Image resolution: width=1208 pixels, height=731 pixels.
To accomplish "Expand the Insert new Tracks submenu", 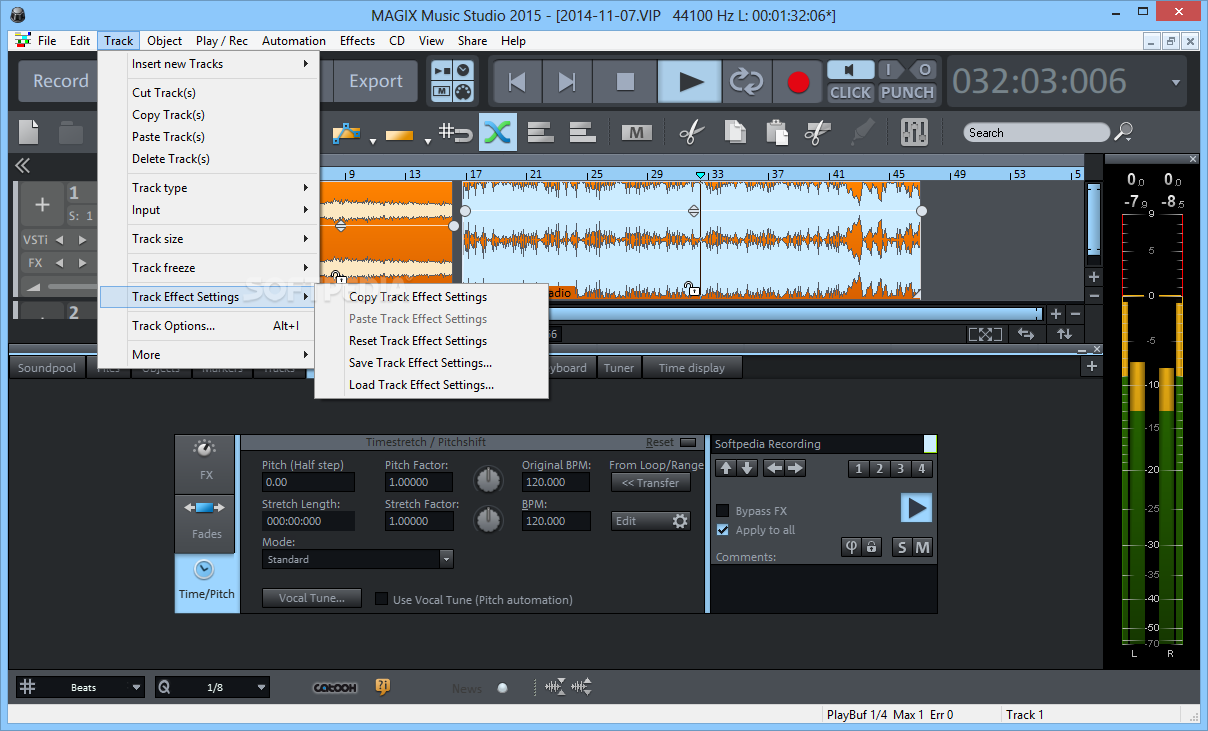I will 209,64.
